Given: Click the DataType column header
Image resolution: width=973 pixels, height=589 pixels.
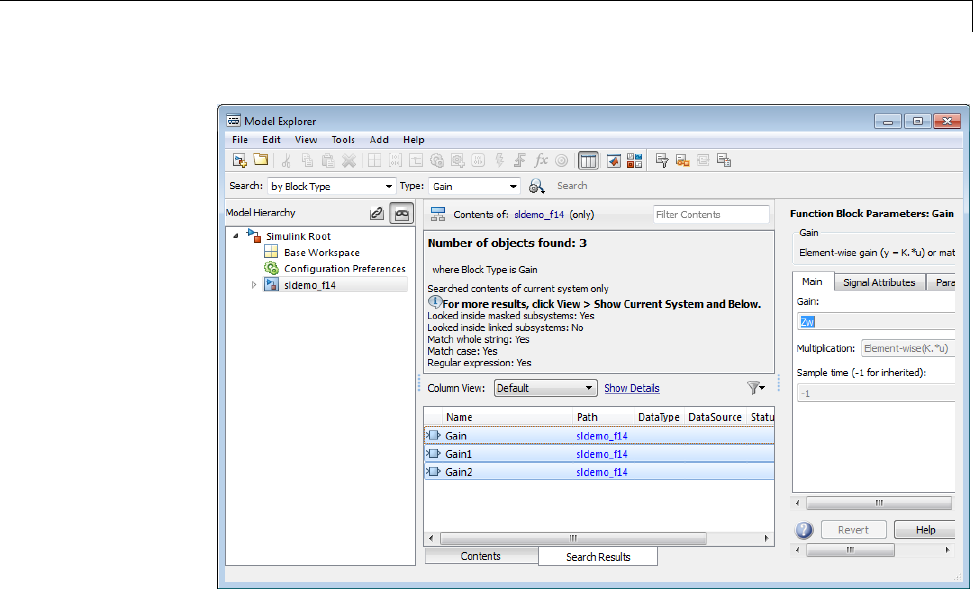Looking at the screenshot, I should click(658, 417).
